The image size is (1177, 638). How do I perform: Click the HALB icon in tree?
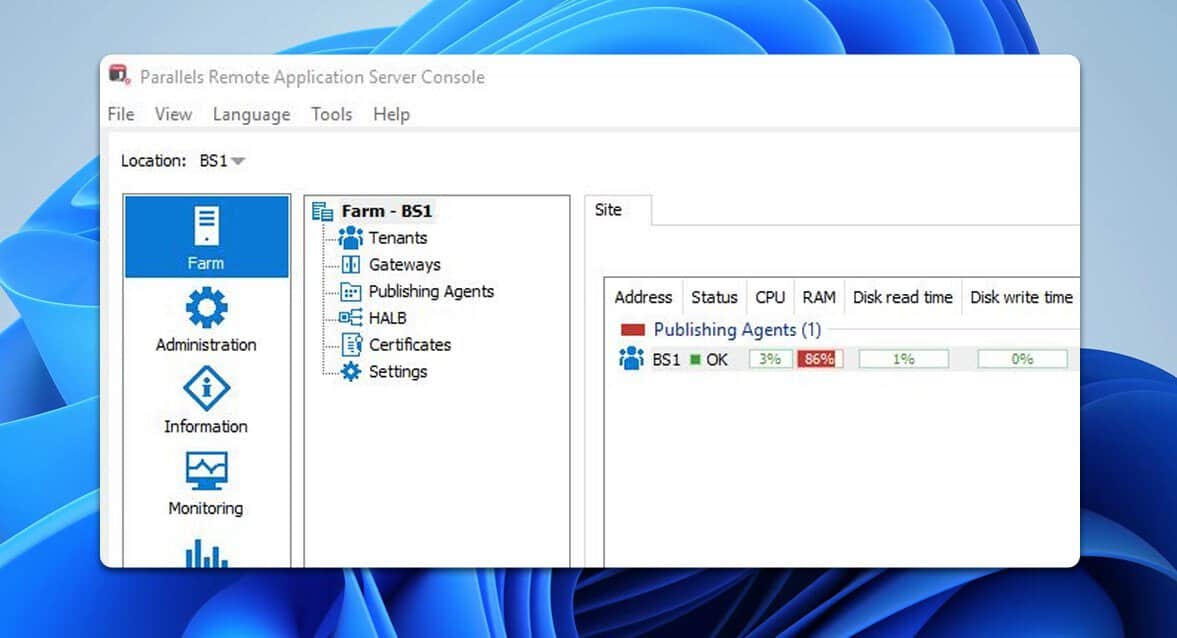point(351,317)
